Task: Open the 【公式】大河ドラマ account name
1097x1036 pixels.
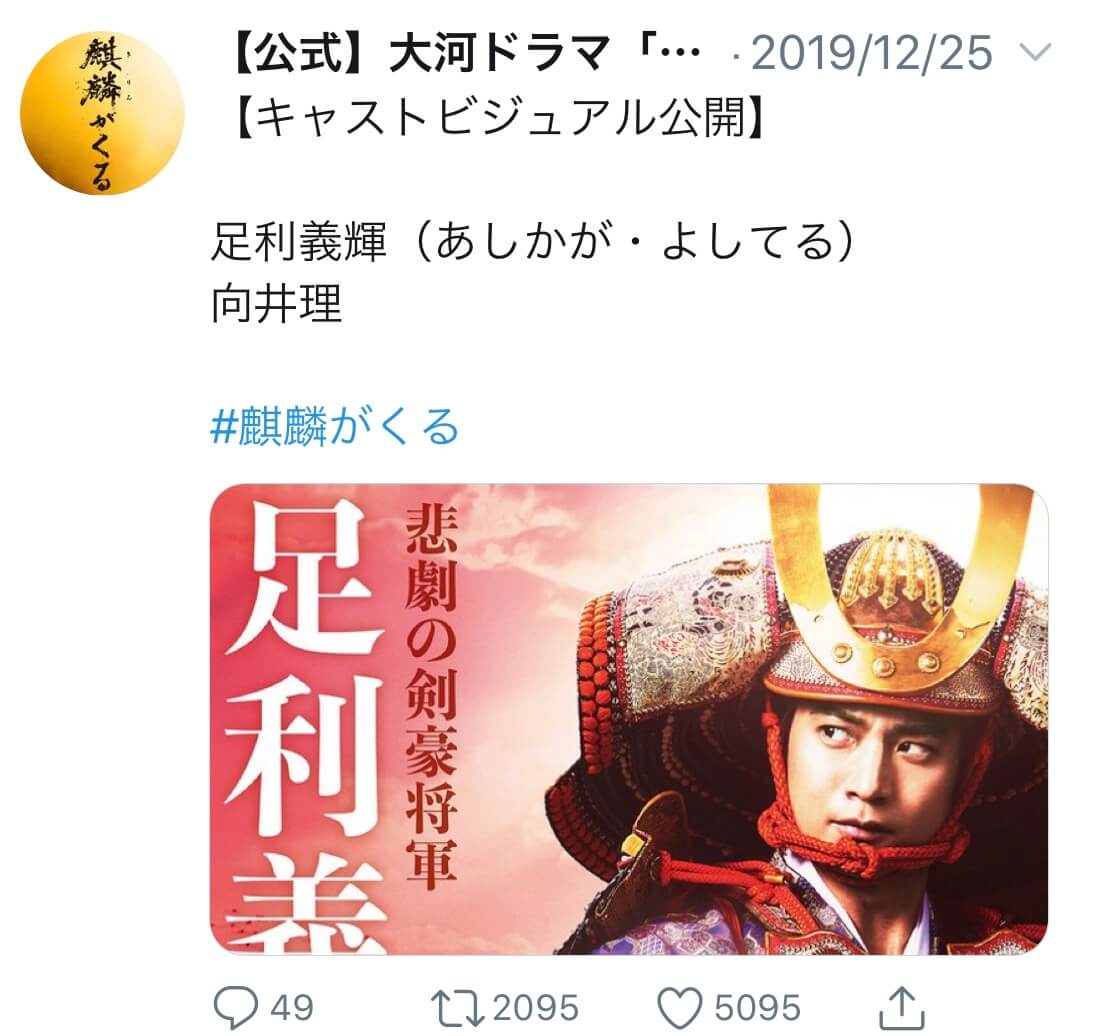Action: point(465,53)
